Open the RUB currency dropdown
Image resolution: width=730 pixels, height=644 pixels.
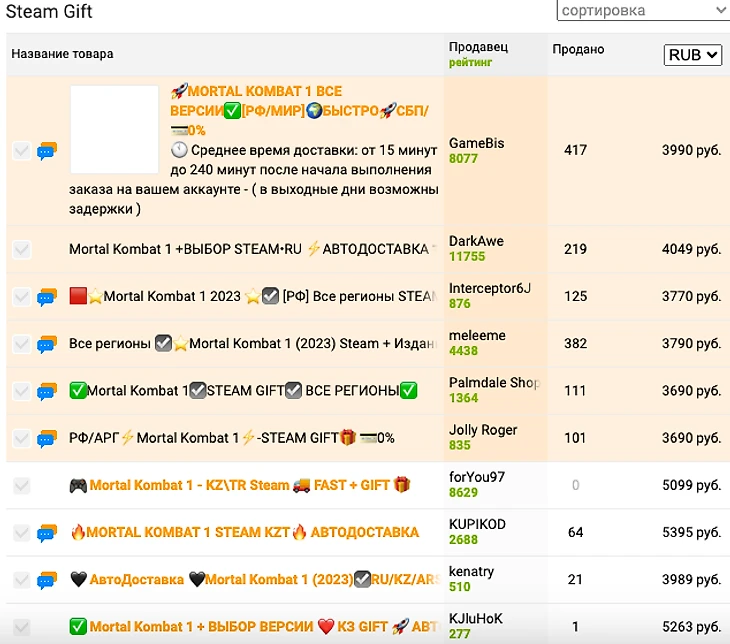coord(692,55)
